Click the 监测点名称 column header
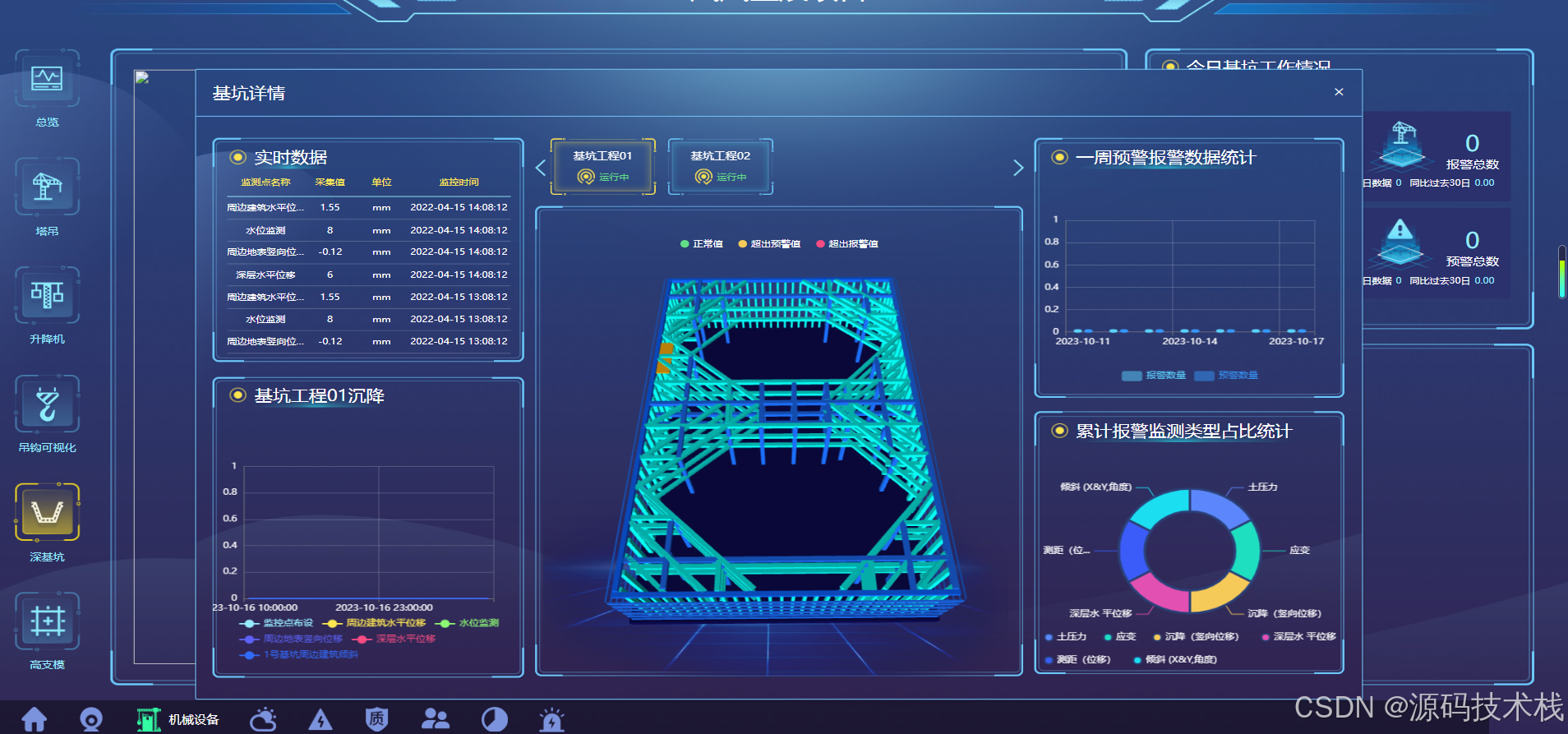The width and height of the screenshot is (1568, 734). [x=265, y=182]
